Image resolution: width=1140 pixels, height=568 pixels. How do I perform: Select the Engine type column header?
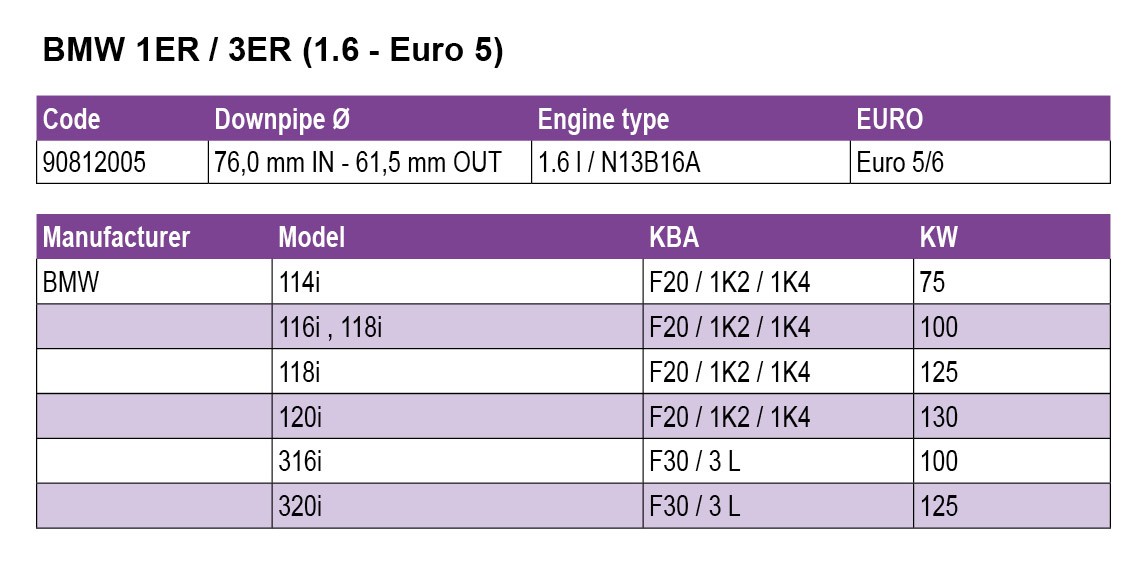(603, 119)
